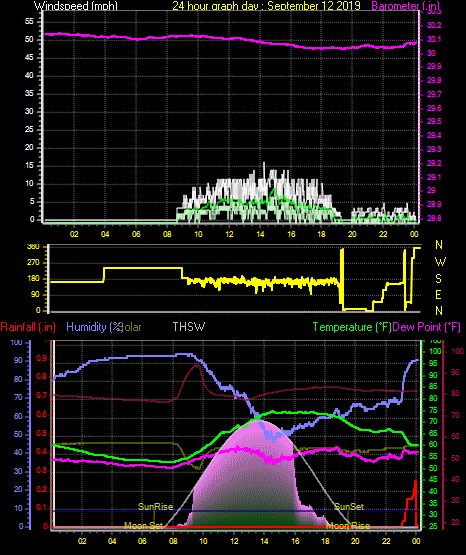Click the Dew Point (°F) legend label

pos(427,327)
